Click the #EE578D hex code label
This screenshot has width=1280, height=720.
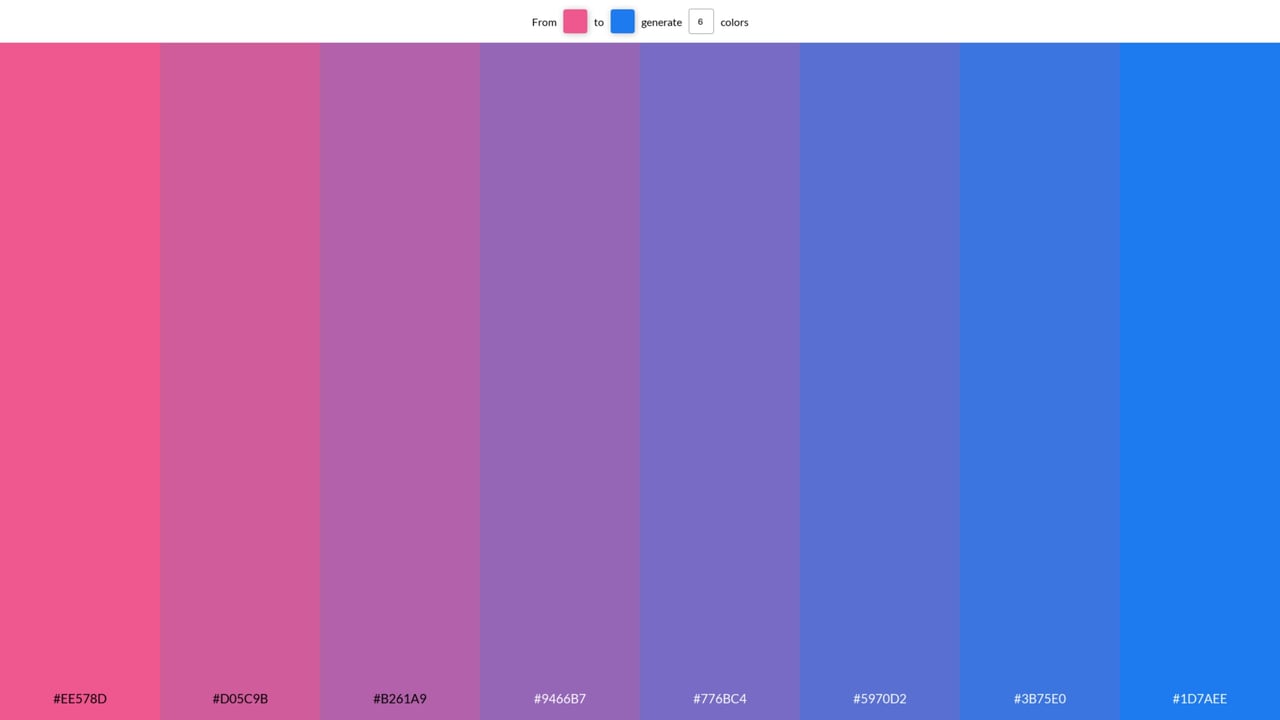click(x=80, y=699)
